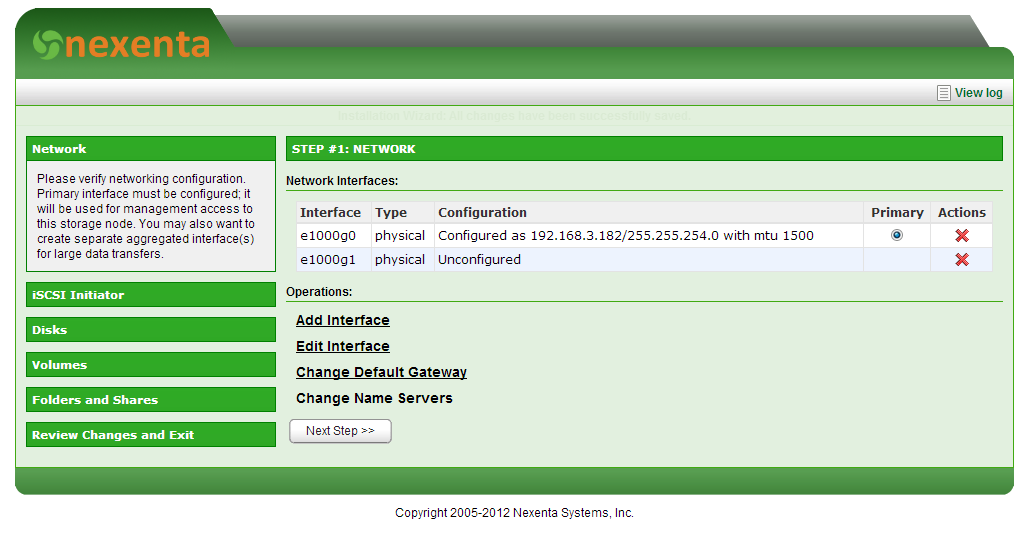
Task: Click the physical type cell for e1000g0
Action: (x=402, y=236)
